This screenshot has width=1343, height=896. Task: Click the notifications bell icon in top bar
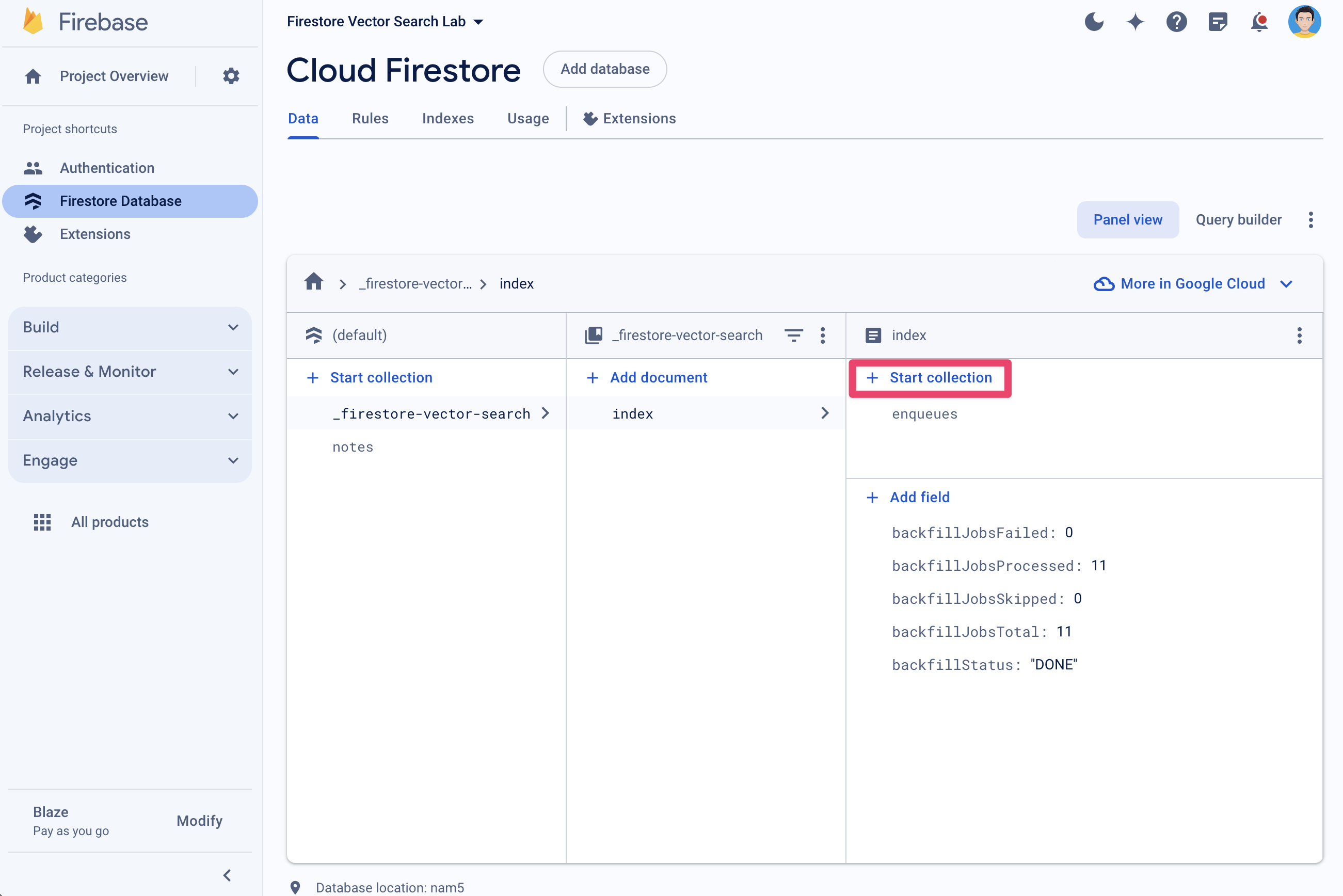[x=1261, y=22]
